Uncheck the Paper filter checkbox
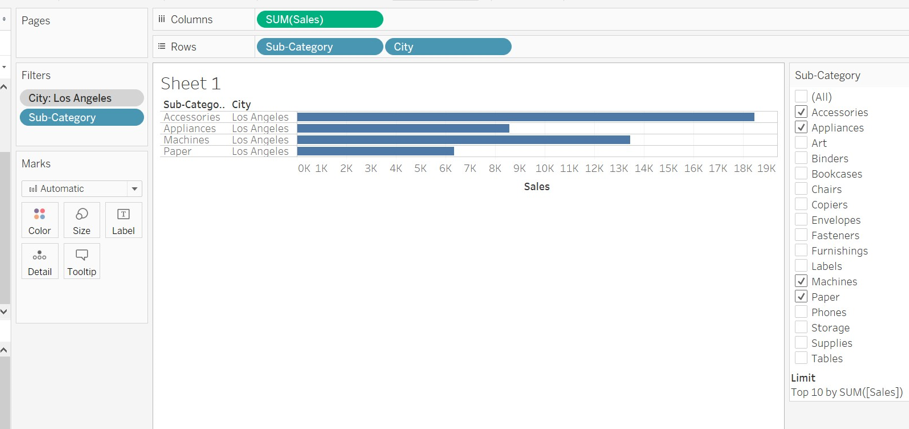Image resolution: width=909 pixels, height=429 pixels. 801,296
